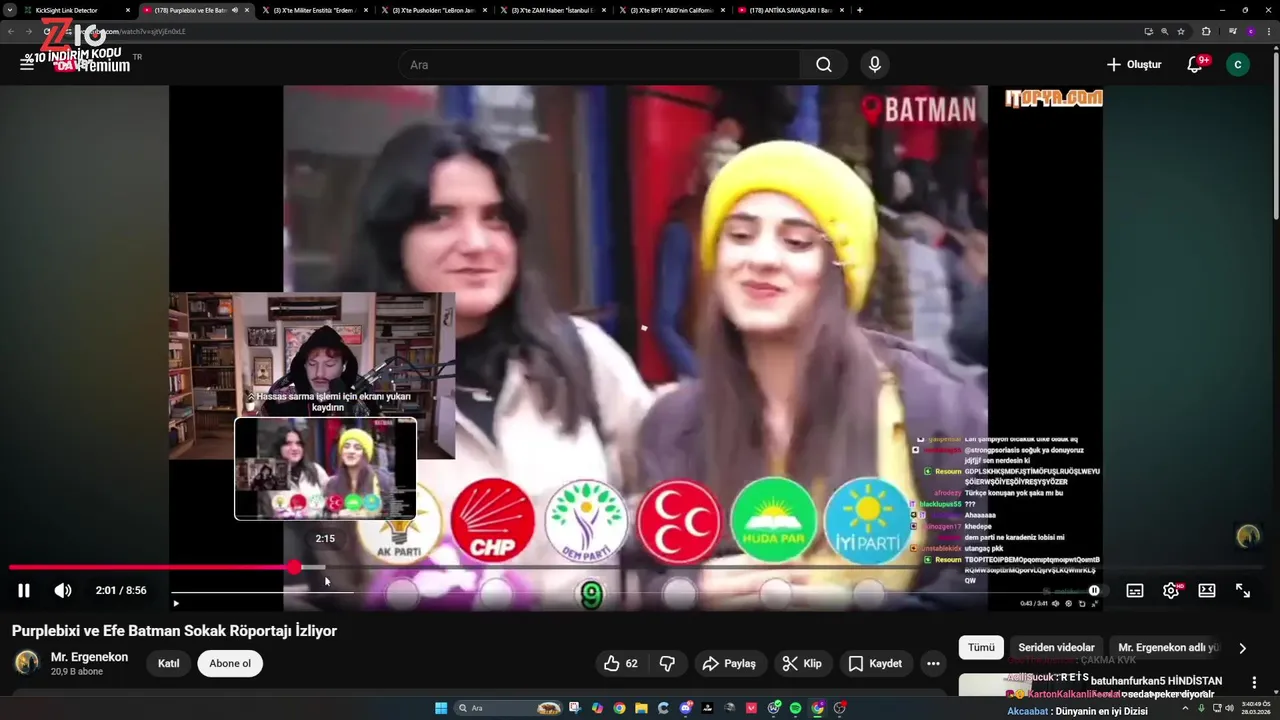This screenshot has width=1280, height=720.
Task: Click the video title text
Action: (174, 631)
